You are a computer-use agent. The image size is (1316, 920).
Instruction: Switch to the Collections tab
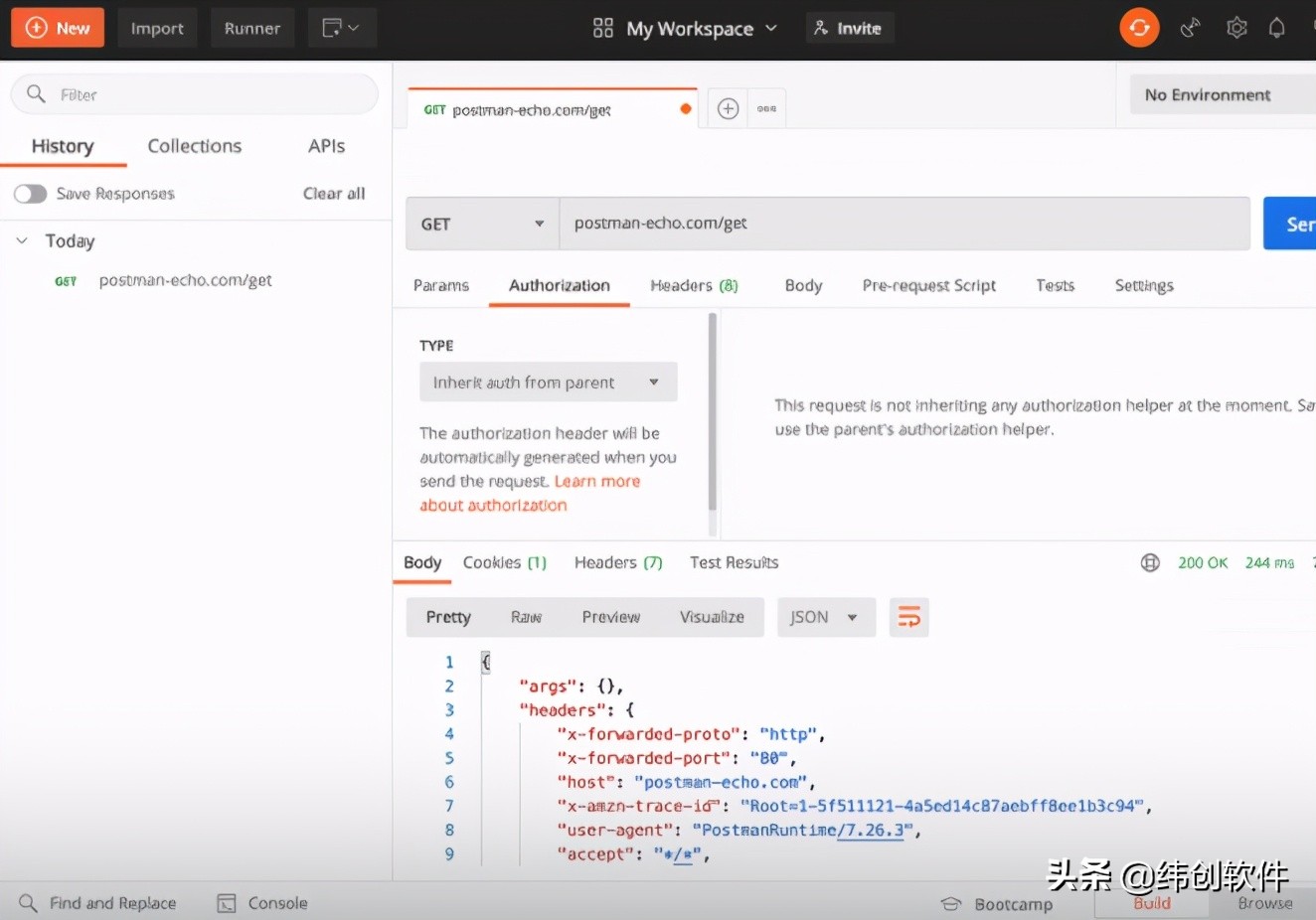click(195, 146)
